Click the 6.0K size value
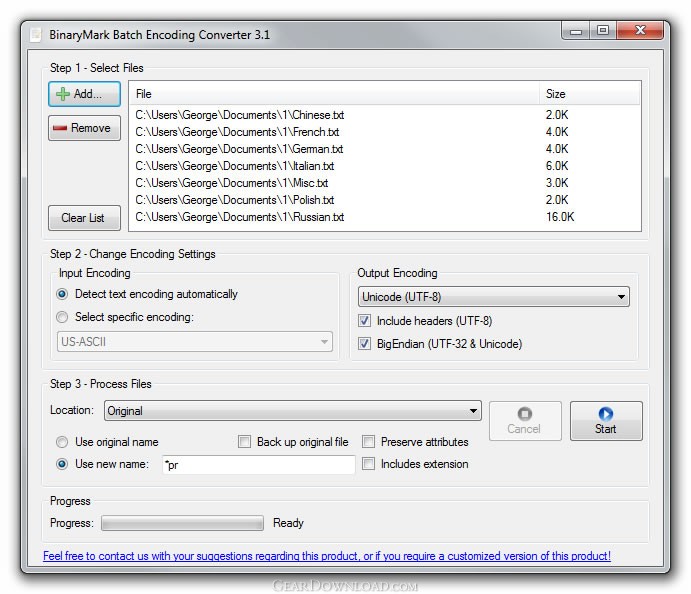The height and width of the screenshot is (594, 691). 557,166
